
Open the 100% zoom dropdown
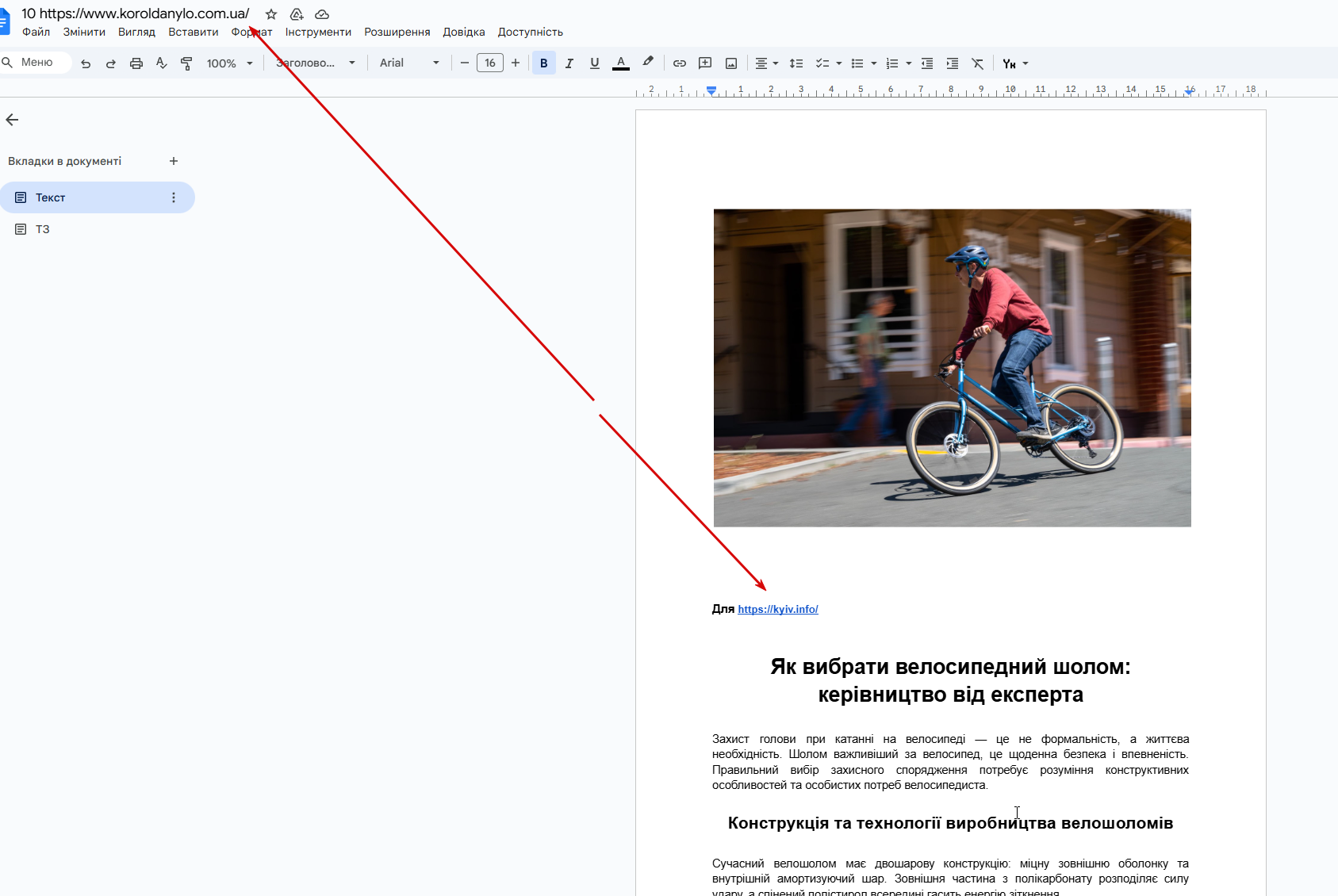pos(229,63)
